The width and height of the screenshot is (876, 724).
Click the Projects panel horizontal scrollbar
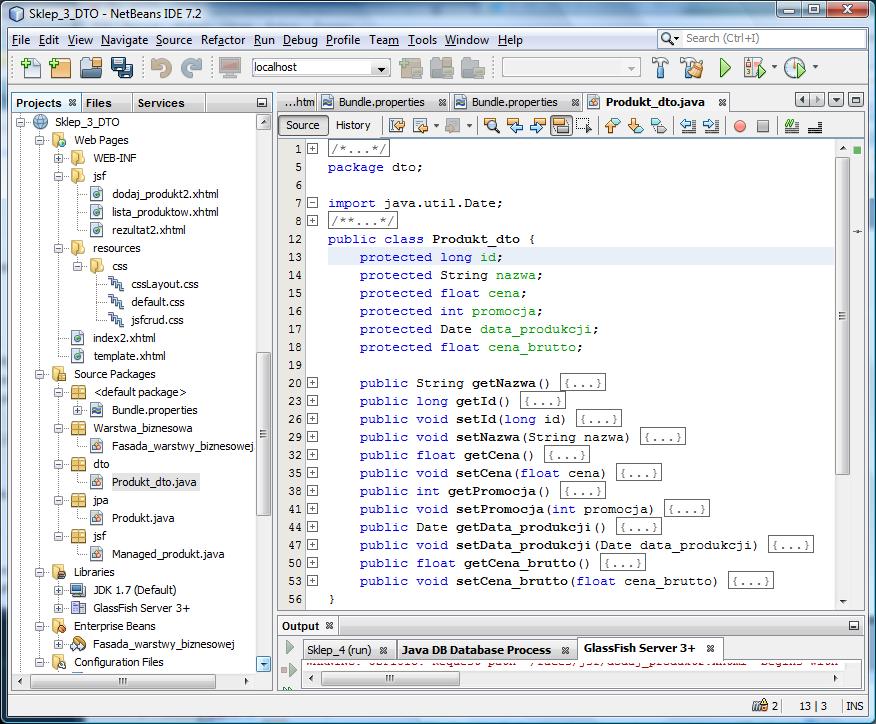coord(123,681)
